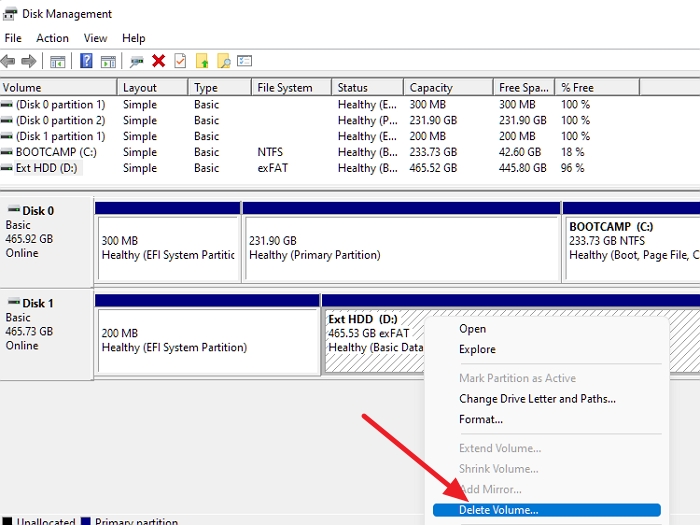Click drive icon beside Ext HDD (D:) row
This screenshot has height=525, width=700.
pos(7,168)
